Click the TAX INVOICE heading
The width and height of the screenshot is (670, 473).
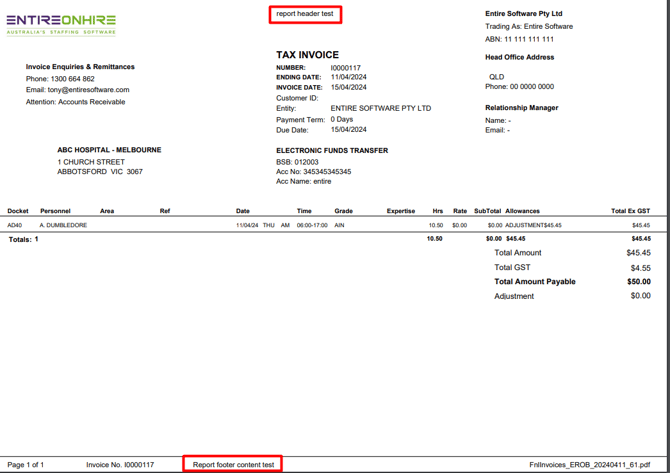307,55
